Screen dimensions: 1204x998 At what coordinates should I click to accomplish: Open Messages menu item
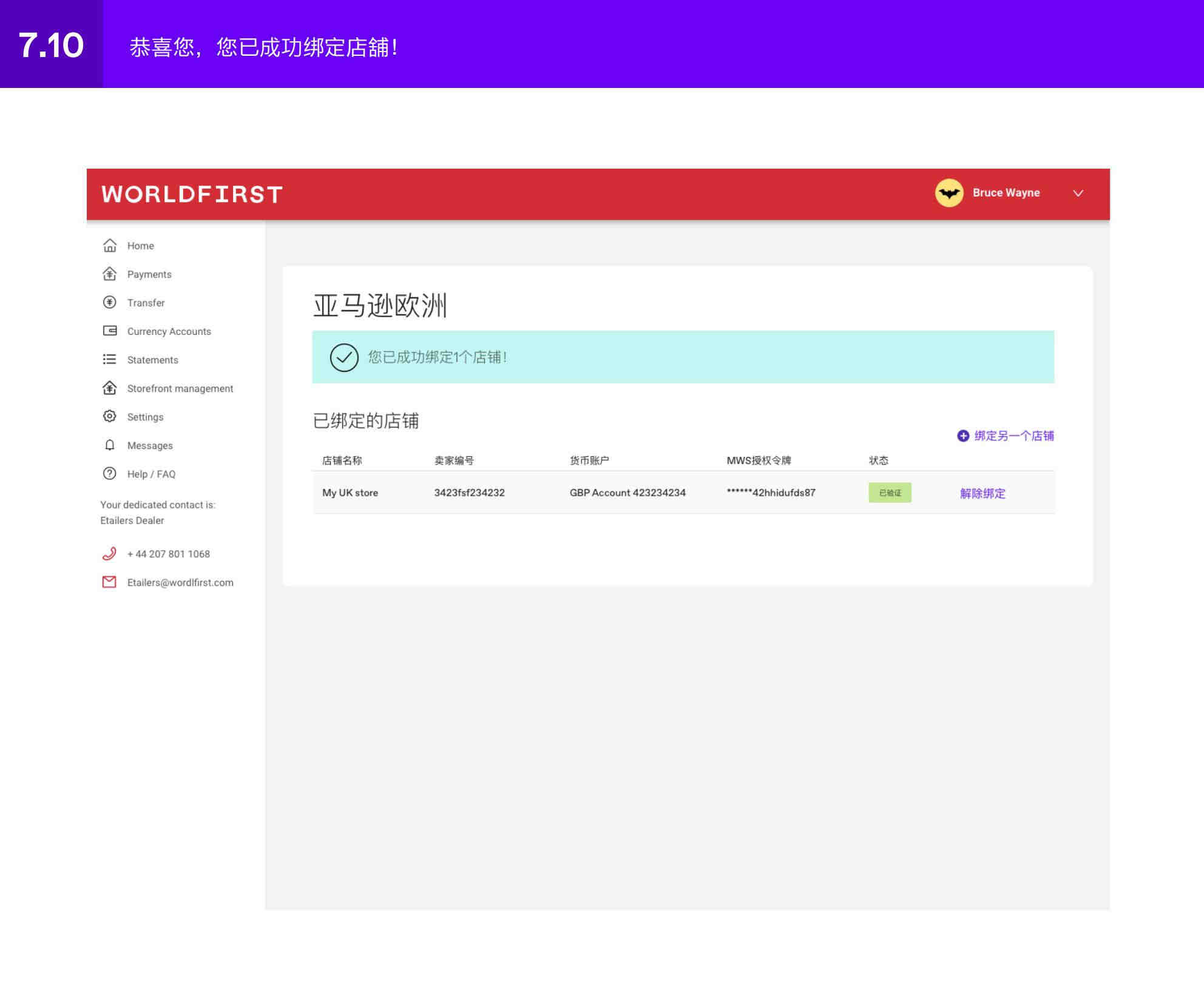coord(150,445)
